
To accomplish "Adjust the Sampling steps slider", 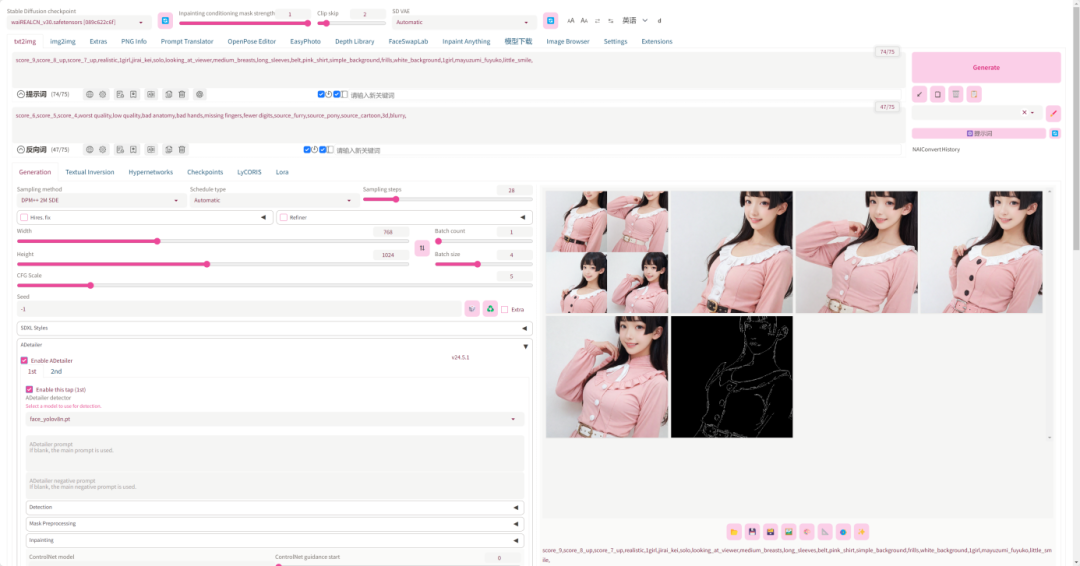I will (x=447, y=200).
